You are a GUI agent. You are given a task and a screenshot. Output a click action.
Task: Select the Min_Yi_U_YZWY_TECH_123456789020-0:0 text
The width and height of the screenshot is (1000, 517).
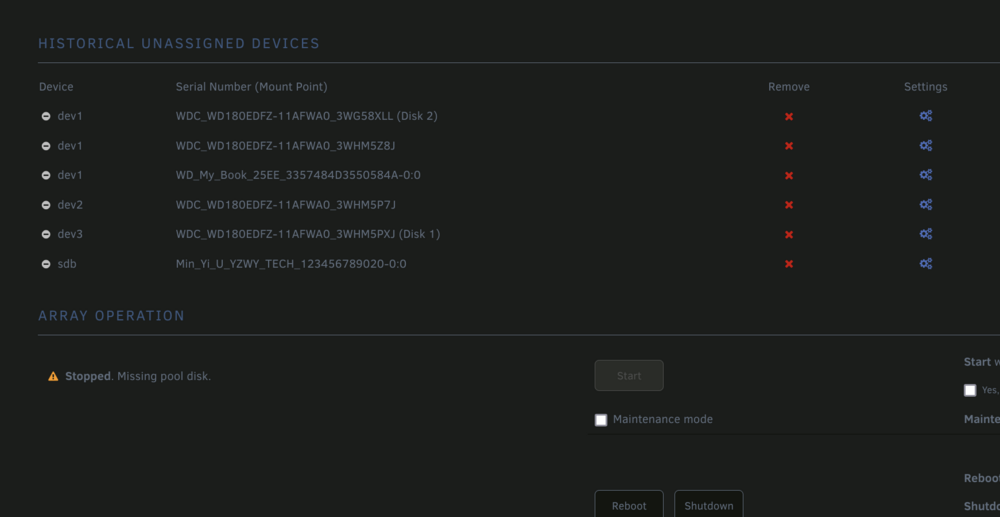click(291, 263)
